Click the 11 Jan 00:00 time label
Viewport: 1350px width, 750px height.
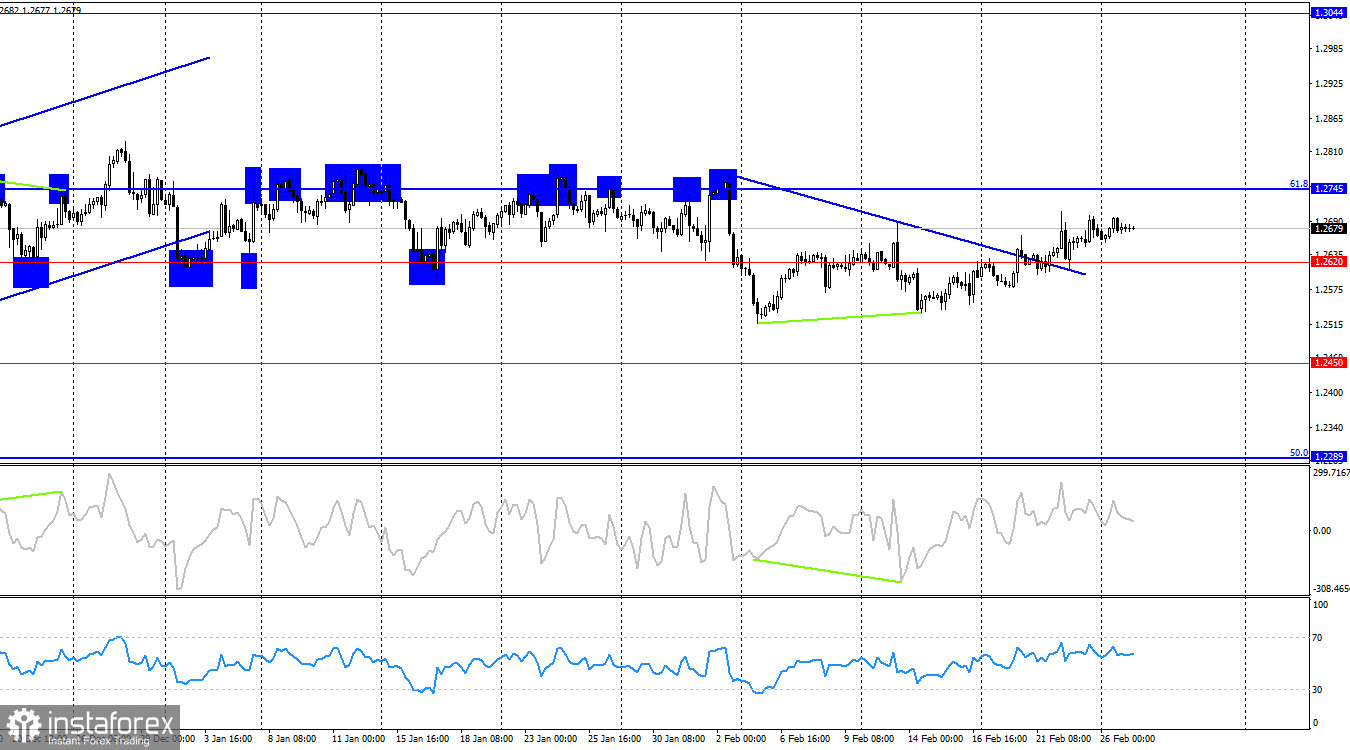point(358,740)
